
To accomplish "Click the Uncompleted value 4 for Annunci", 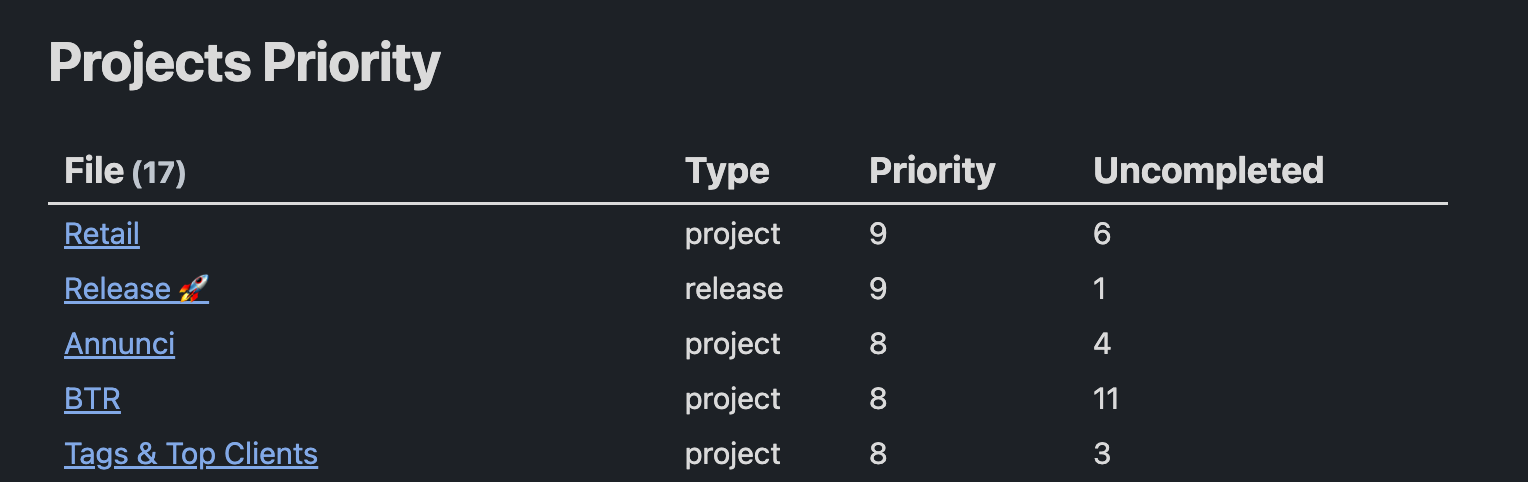I will [x=1102, y=344].
